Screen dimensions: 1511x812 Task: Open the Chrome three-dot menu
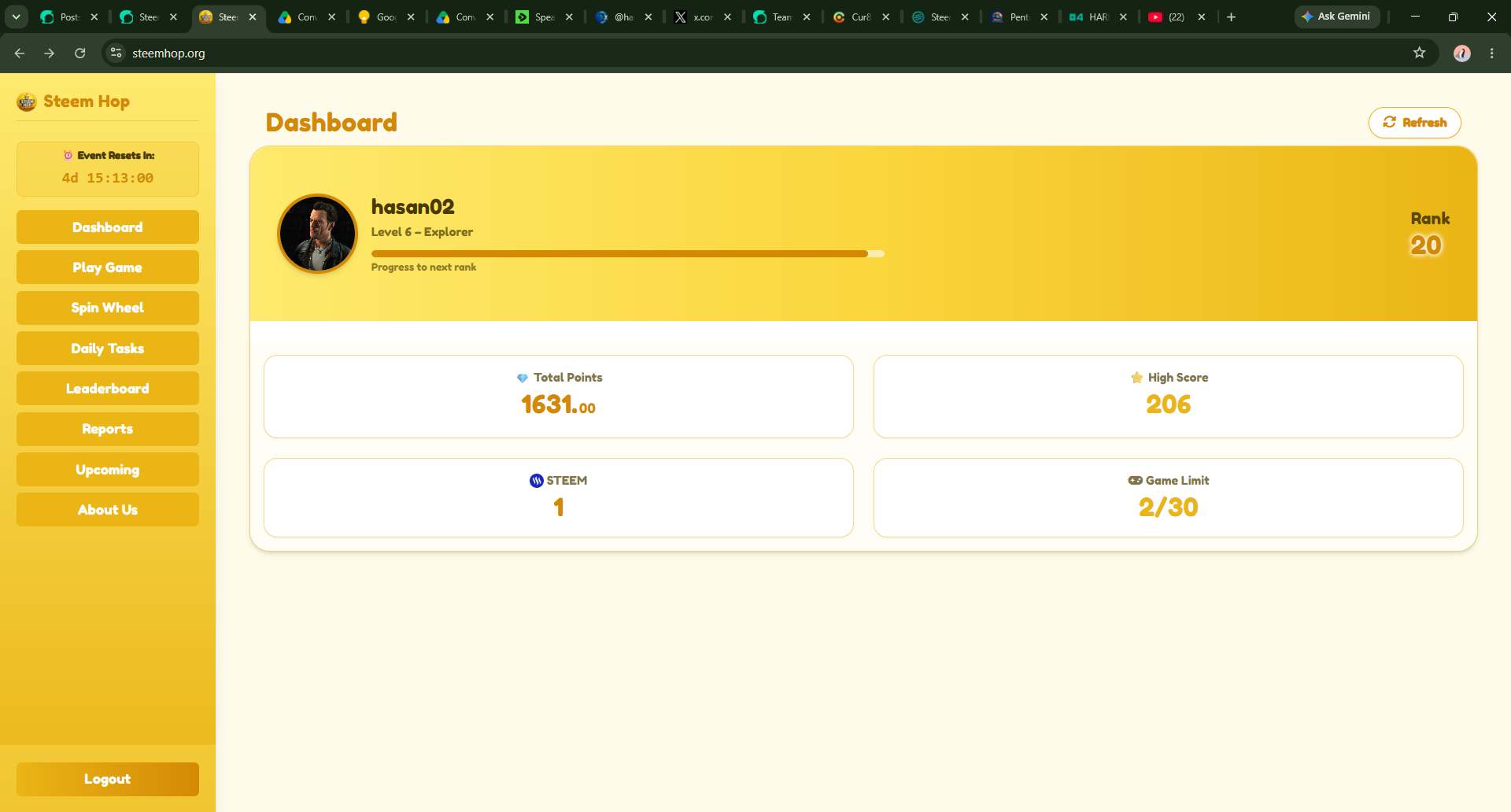click(1492, 53)
